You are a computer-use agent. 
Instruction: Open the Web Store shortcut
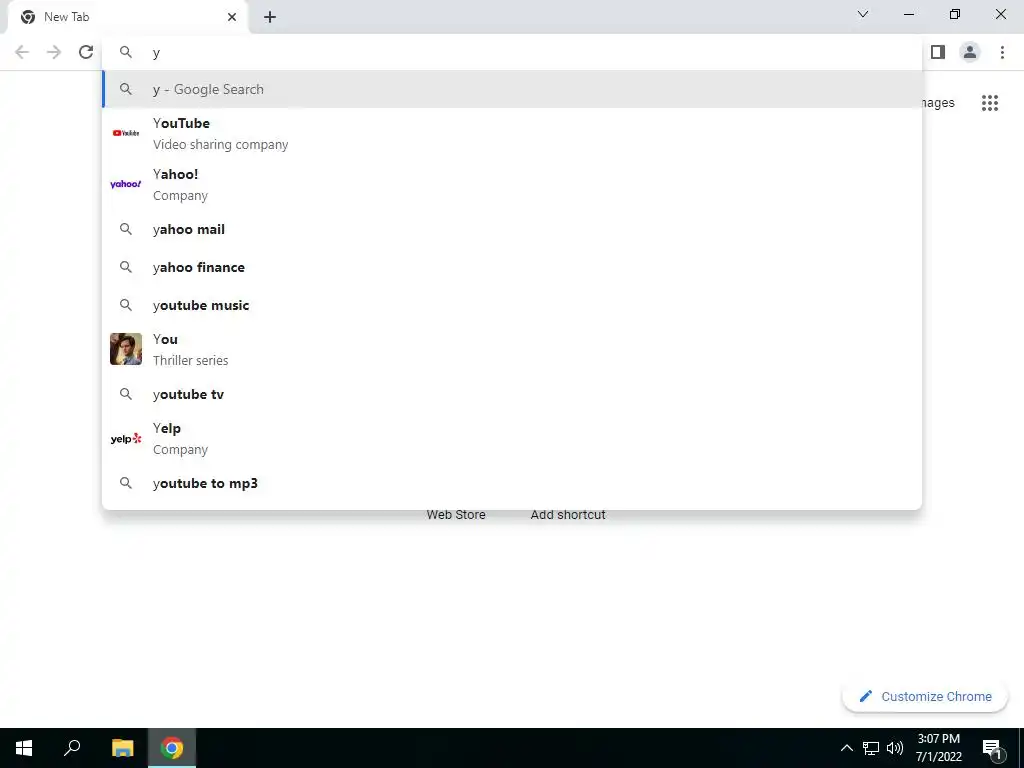coord(456,515)
